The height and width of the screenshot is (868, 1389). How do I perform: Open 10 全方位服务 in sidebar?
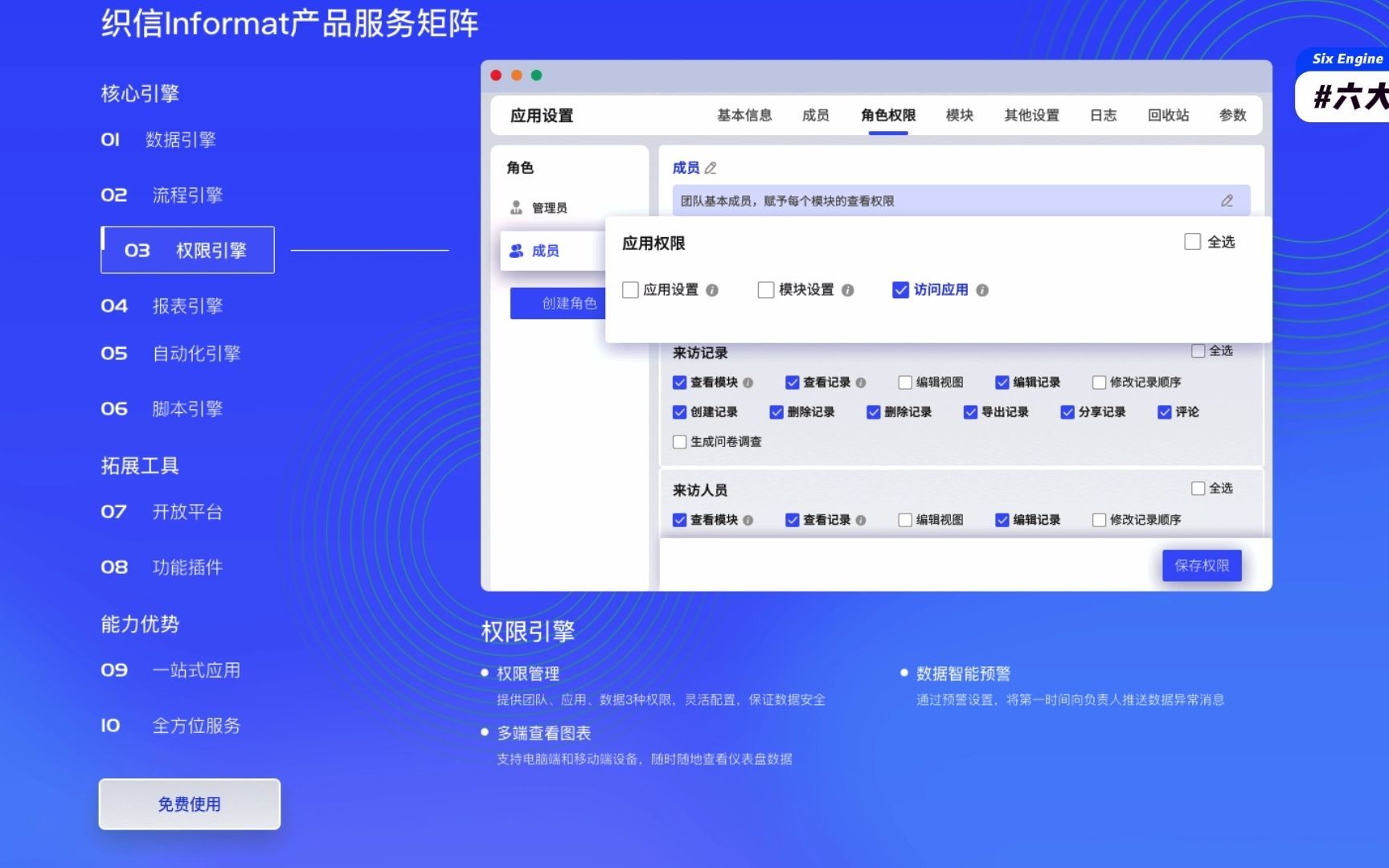[170, 726]
